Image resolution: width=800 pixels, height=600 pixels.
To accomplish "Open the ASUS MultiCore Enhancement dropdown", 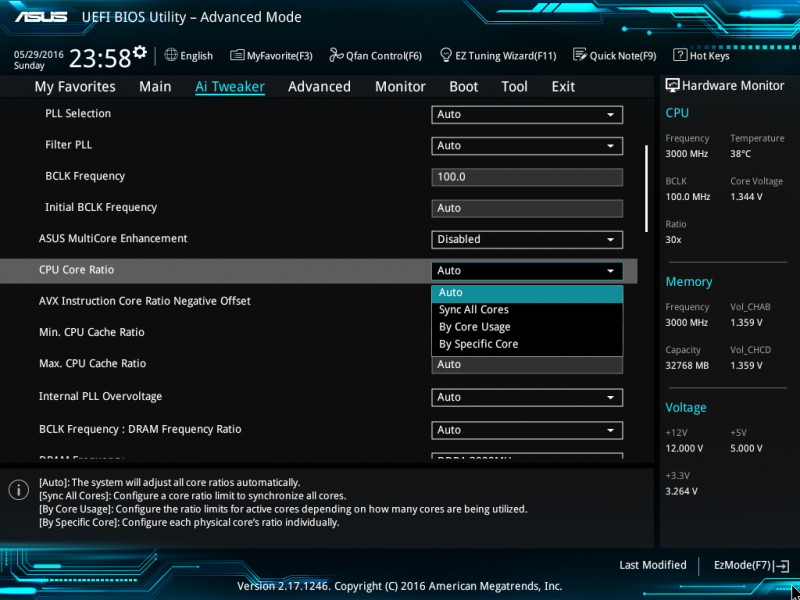I will pos(527,240).
